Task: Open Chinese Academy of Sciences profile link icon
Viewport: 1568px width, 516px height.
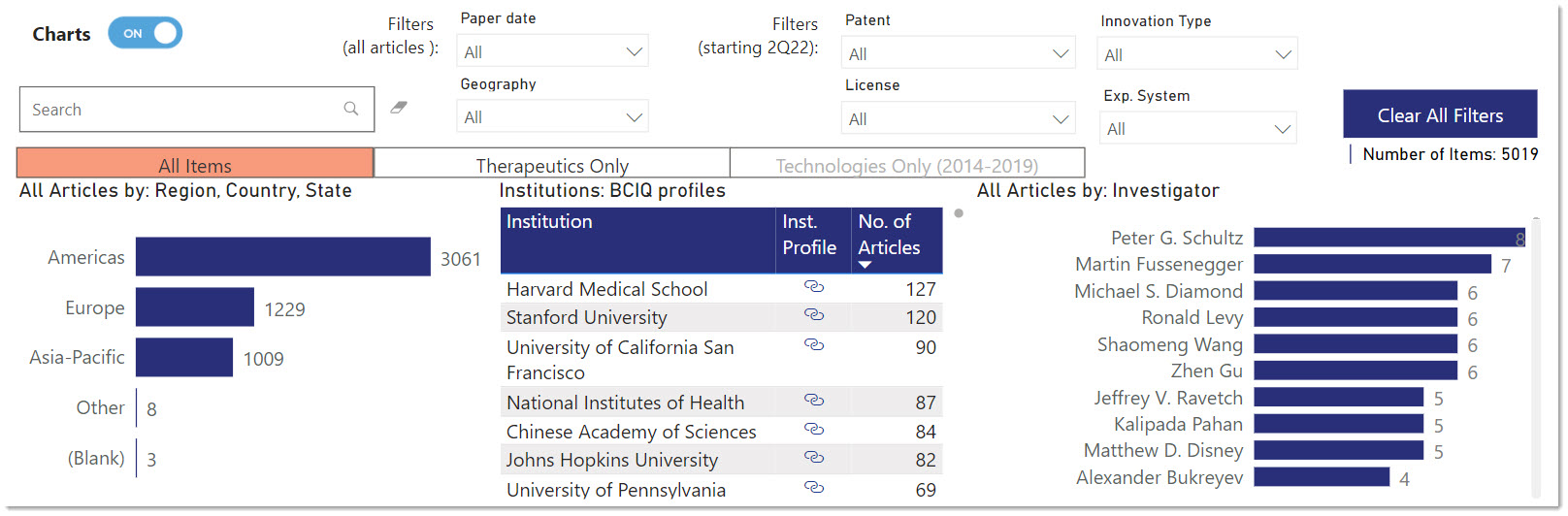Action: point(814,430)
